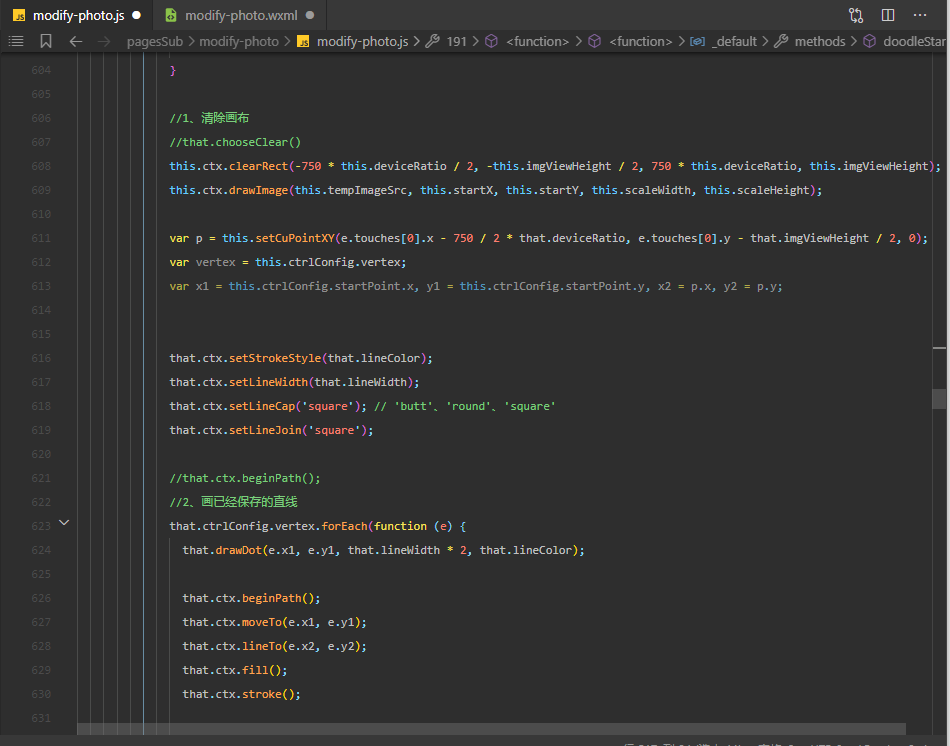Click wrench icon before 191 breadcrumb
The width and height of the screenshot is (950, 746).
click(x=432, y=41)
